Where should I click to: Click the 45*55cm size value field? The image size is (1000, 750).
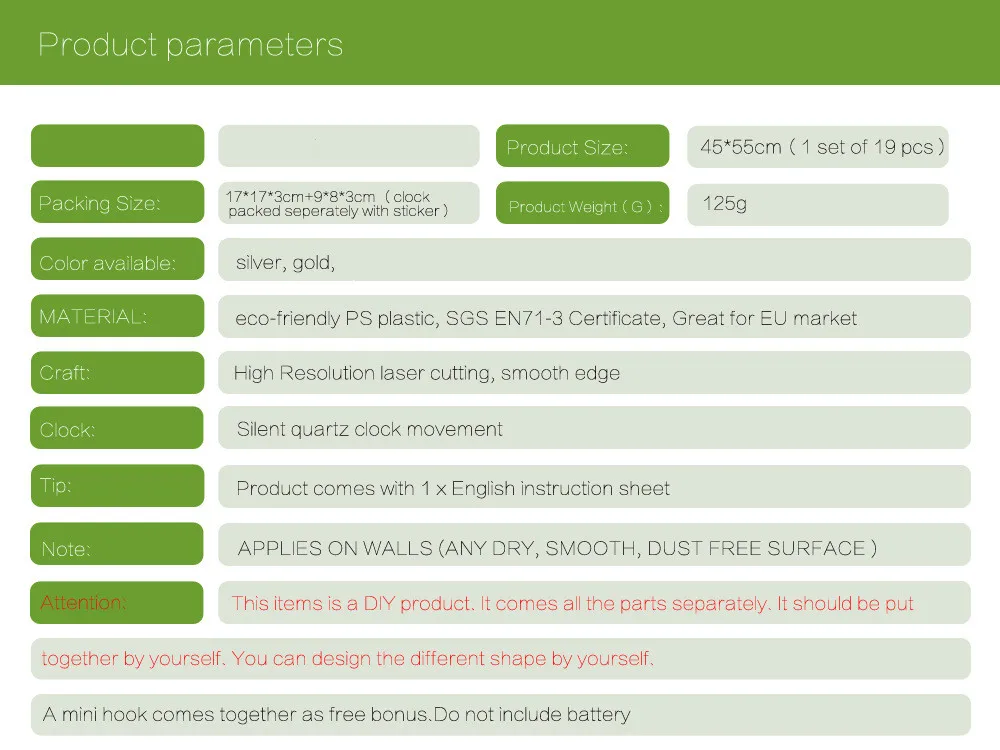pos(818,147)
